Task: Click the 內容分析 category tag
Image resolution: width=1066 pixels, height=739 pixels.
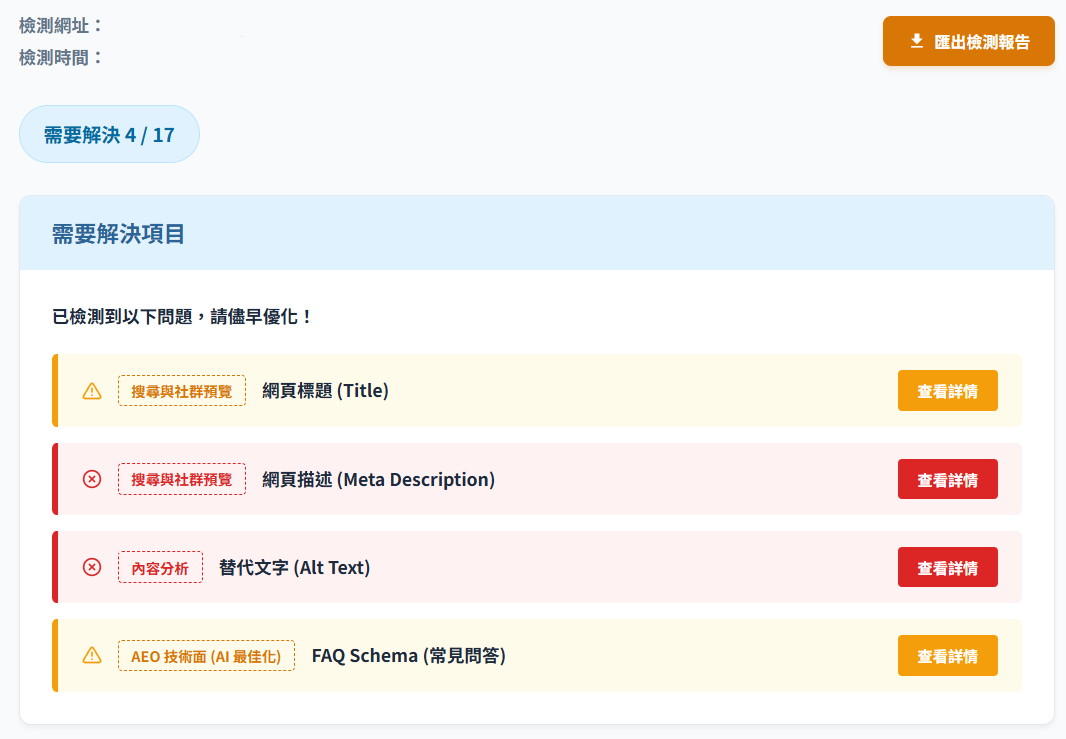Action: [160, 568]
